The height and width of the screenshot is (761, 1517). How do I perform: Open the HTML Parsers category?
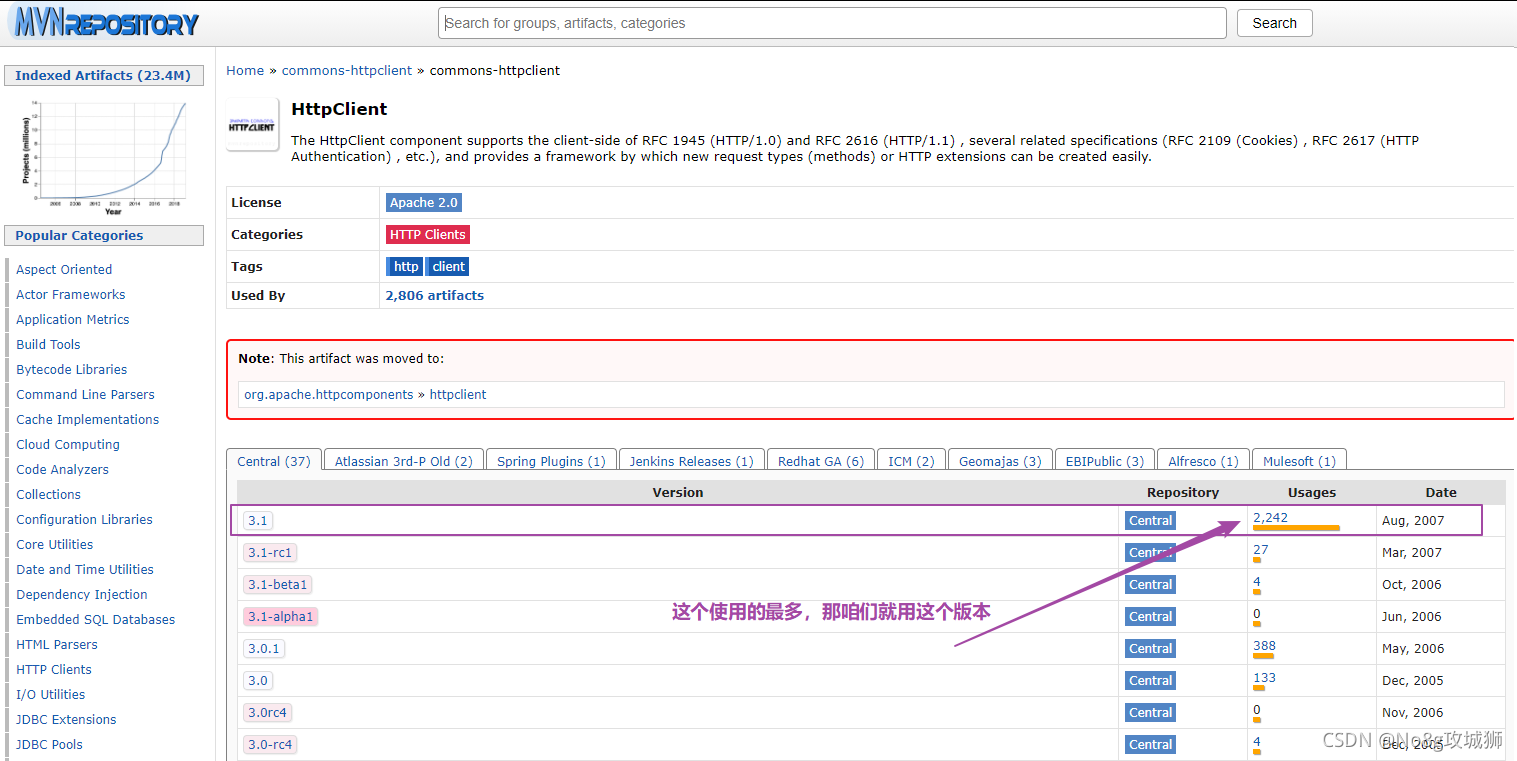pos(57,644)
